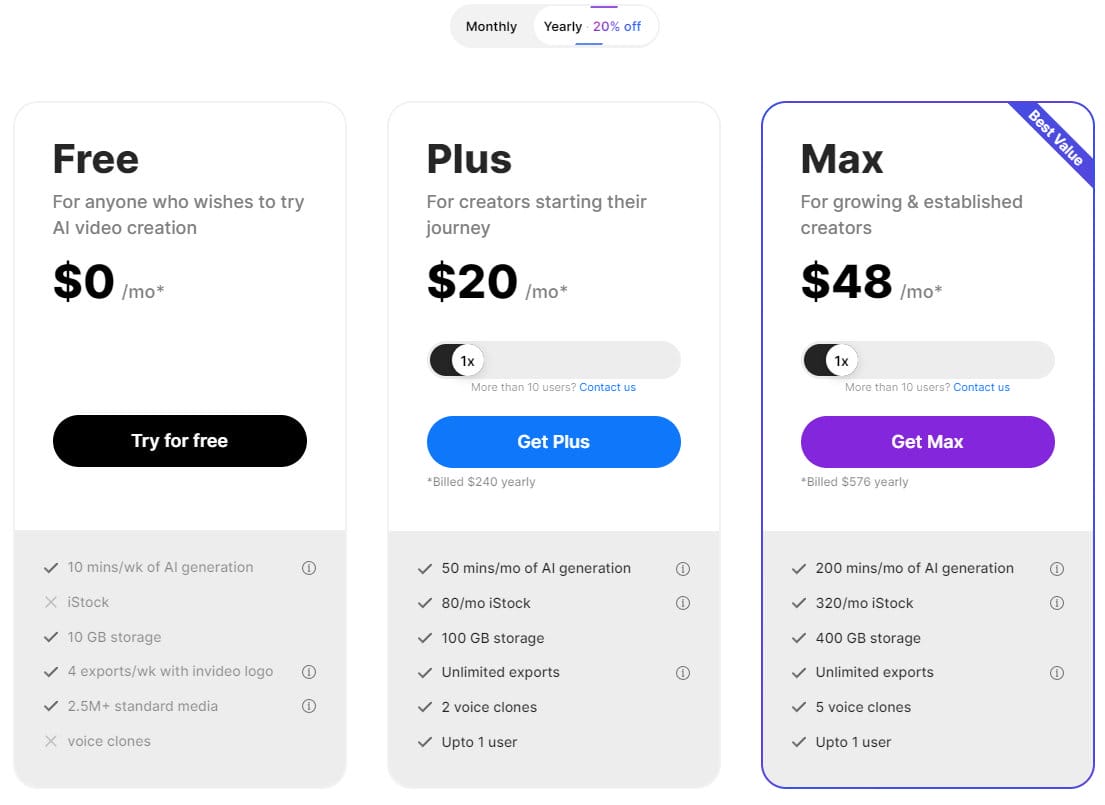Viewport: 1105px width, 805px height.
Task: Click the Get Max button
Action: [x=927, y=442]
